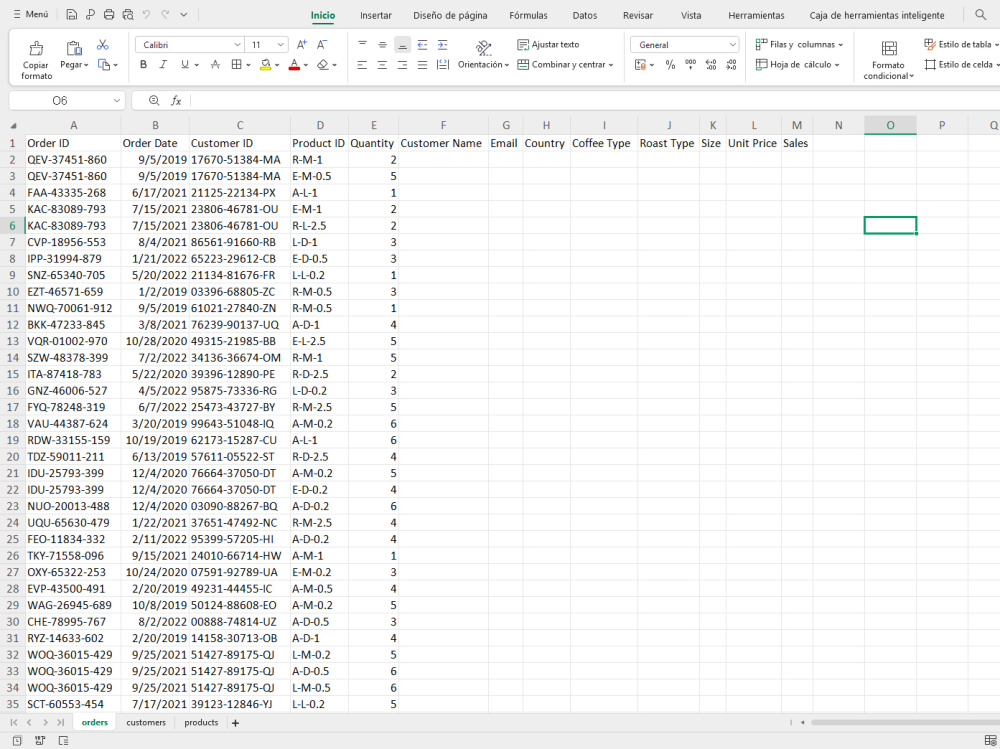
Task: Click the Formato condicional icon
Action: pyautogui.click(x=889, y=48)
